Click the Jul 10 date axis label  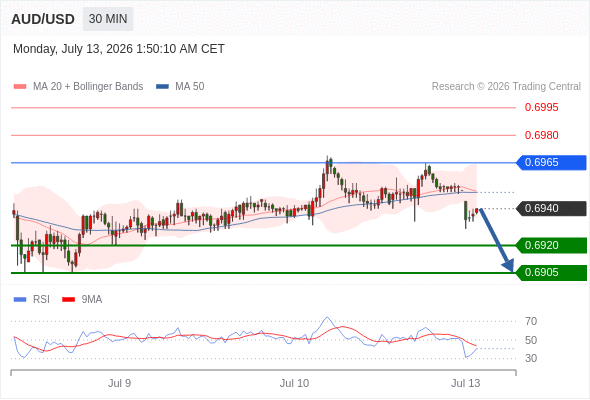pos(294,383)
